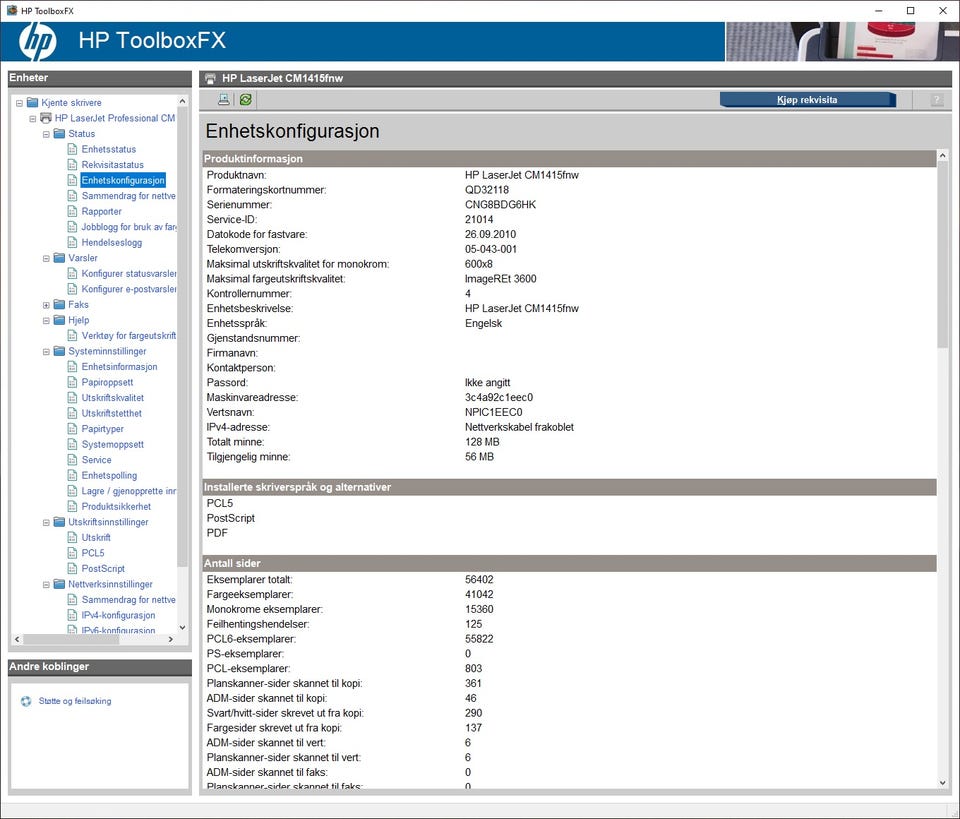This screenshot has height=819, width=960.
Task: Click the printer icon for HP LaserJet Professional
Action: click(x=46, y=118)
